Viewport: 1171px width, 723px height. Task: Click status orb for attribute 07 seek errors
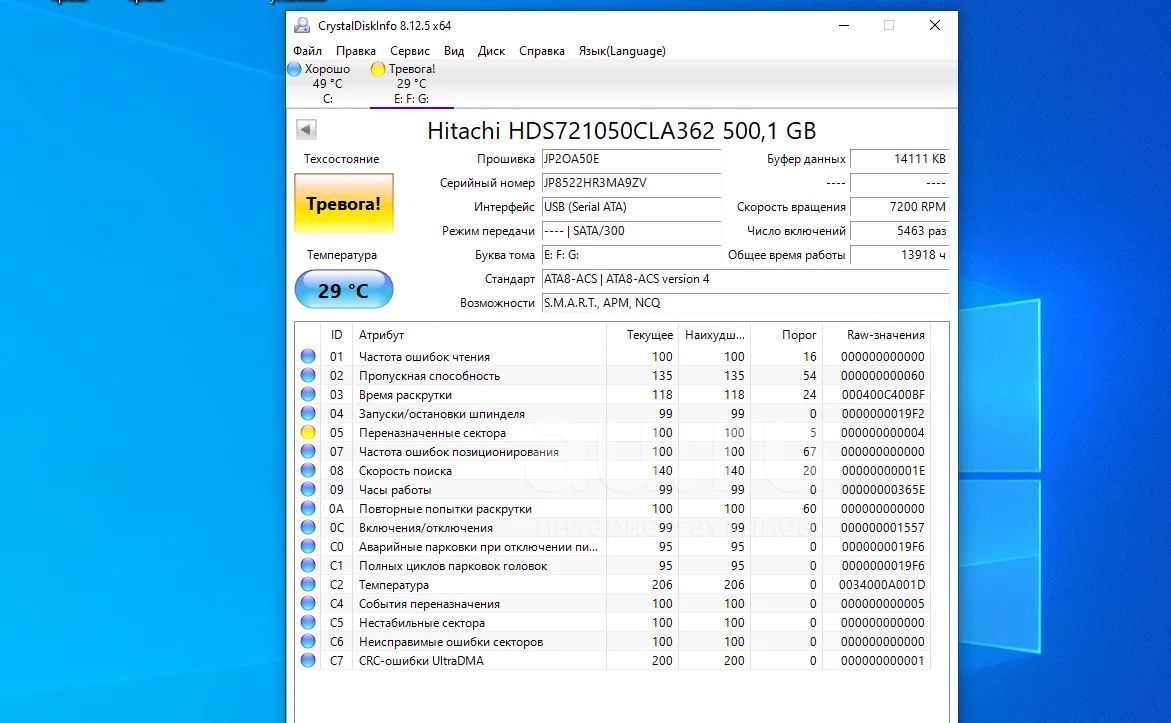click(308, 451)
